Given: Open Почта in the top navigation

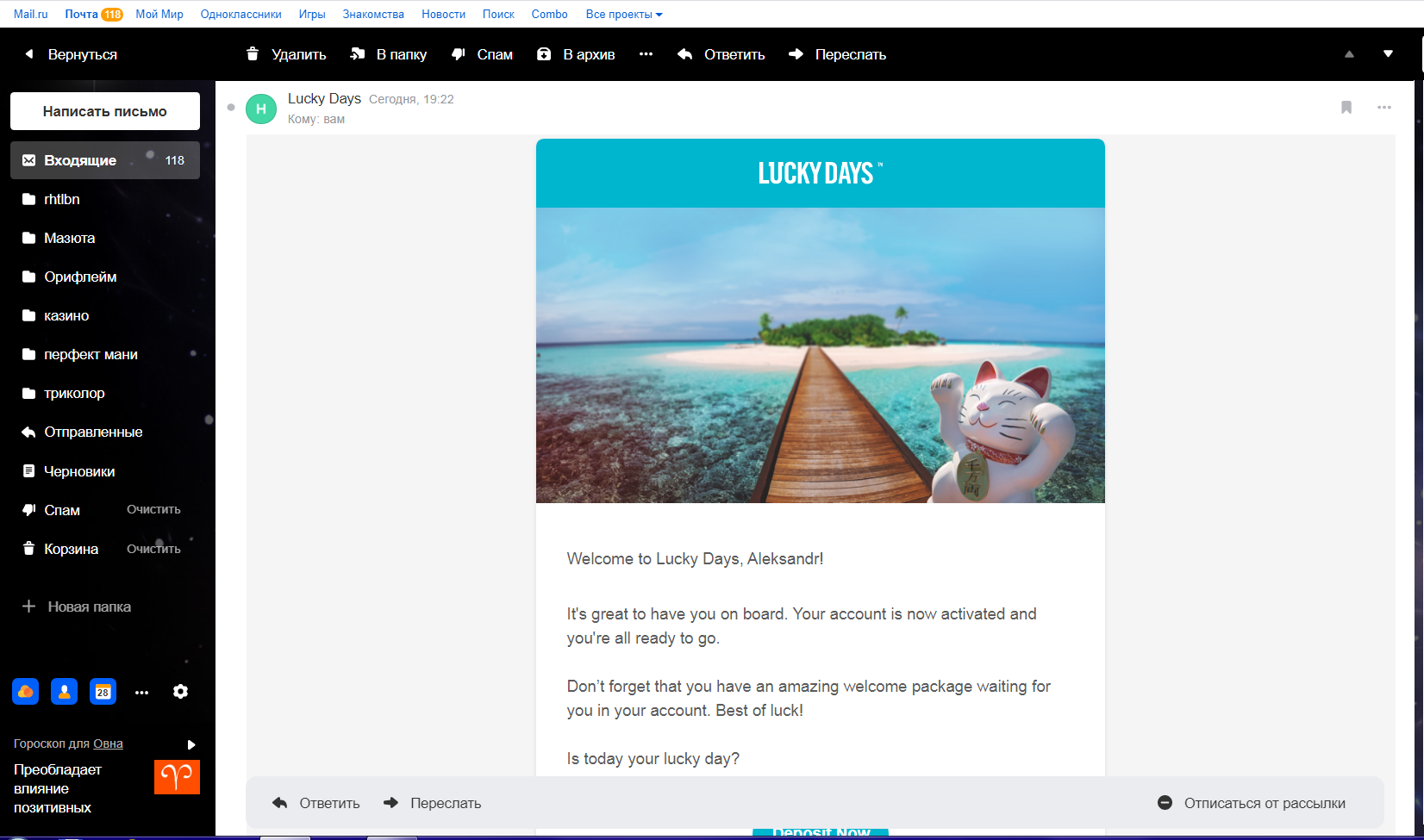Looking at the screenshot, I should [81, 14].
